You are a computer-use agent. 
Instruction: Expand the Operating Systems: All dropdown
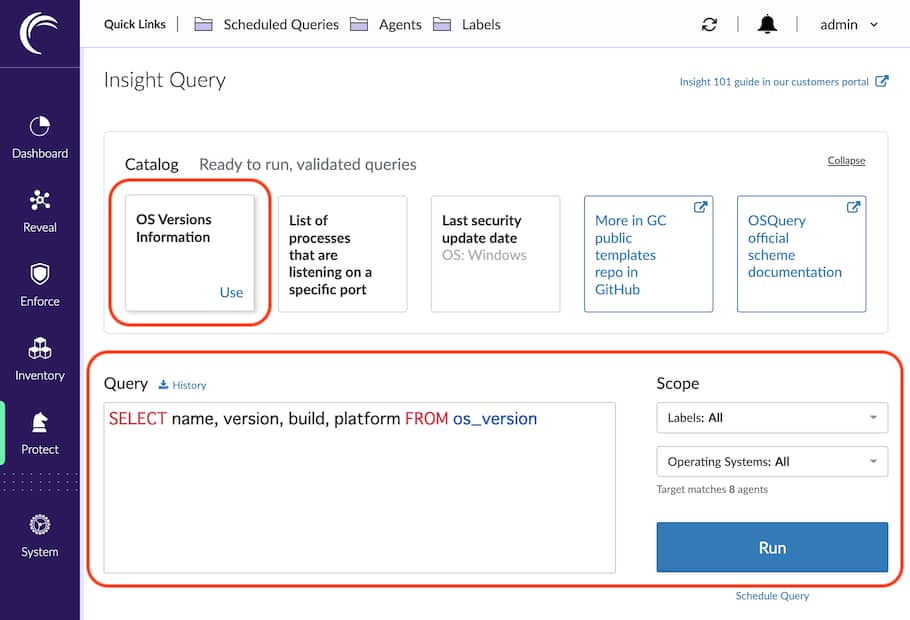772,462
